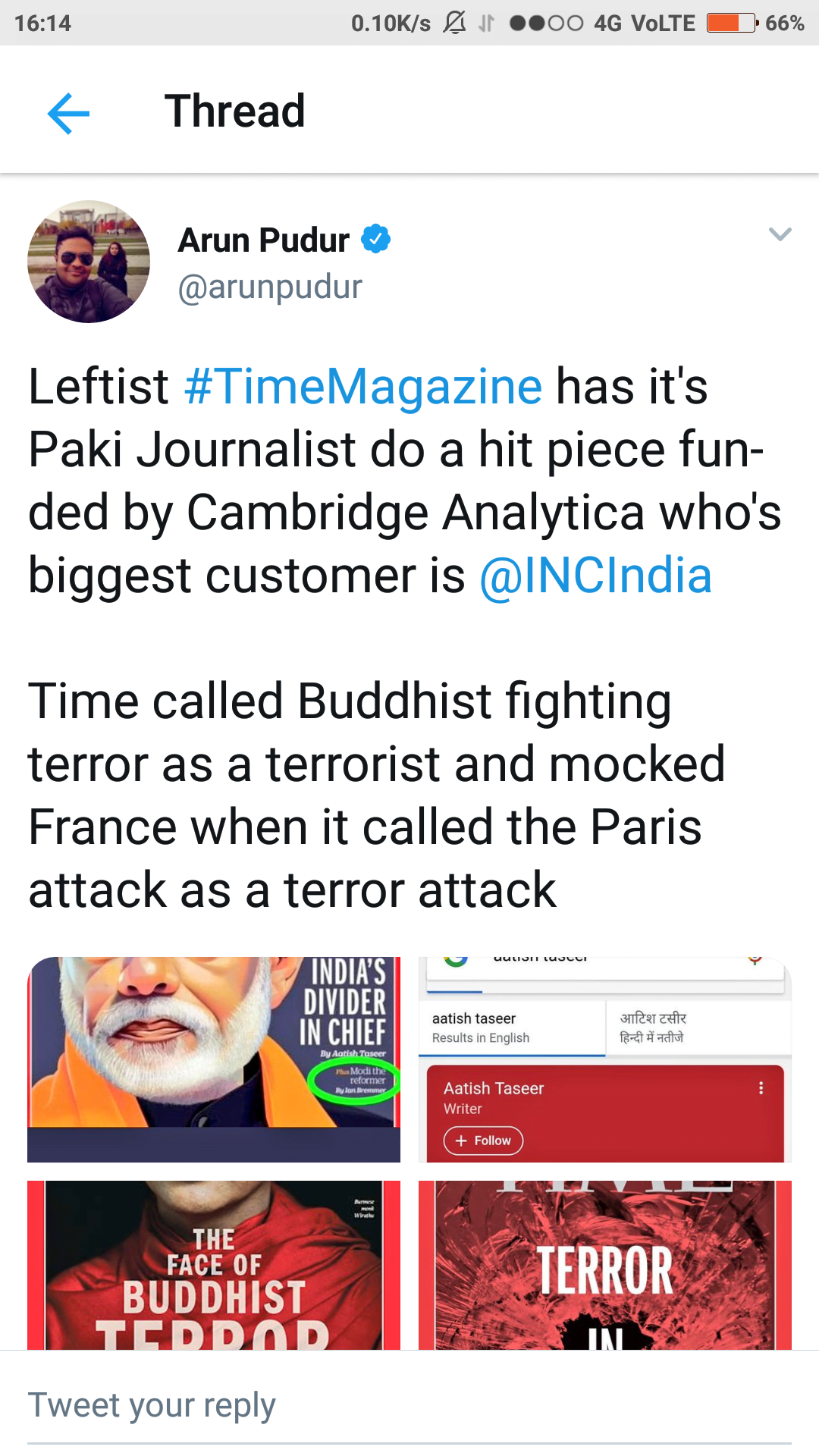Focus the "Tweet your reply" field

tap(409, 1405)
